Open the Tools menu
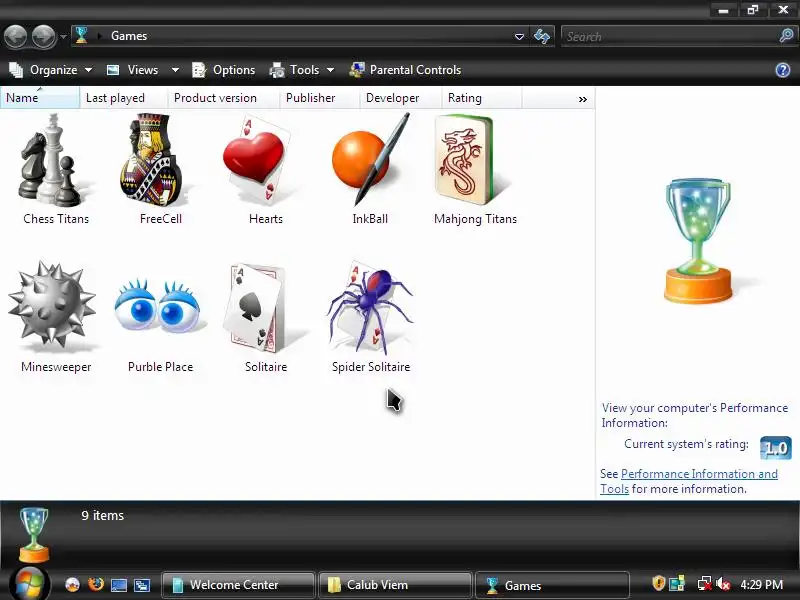Image resolution: width=800 pixels, height=600 pixels. coord(302,70)
